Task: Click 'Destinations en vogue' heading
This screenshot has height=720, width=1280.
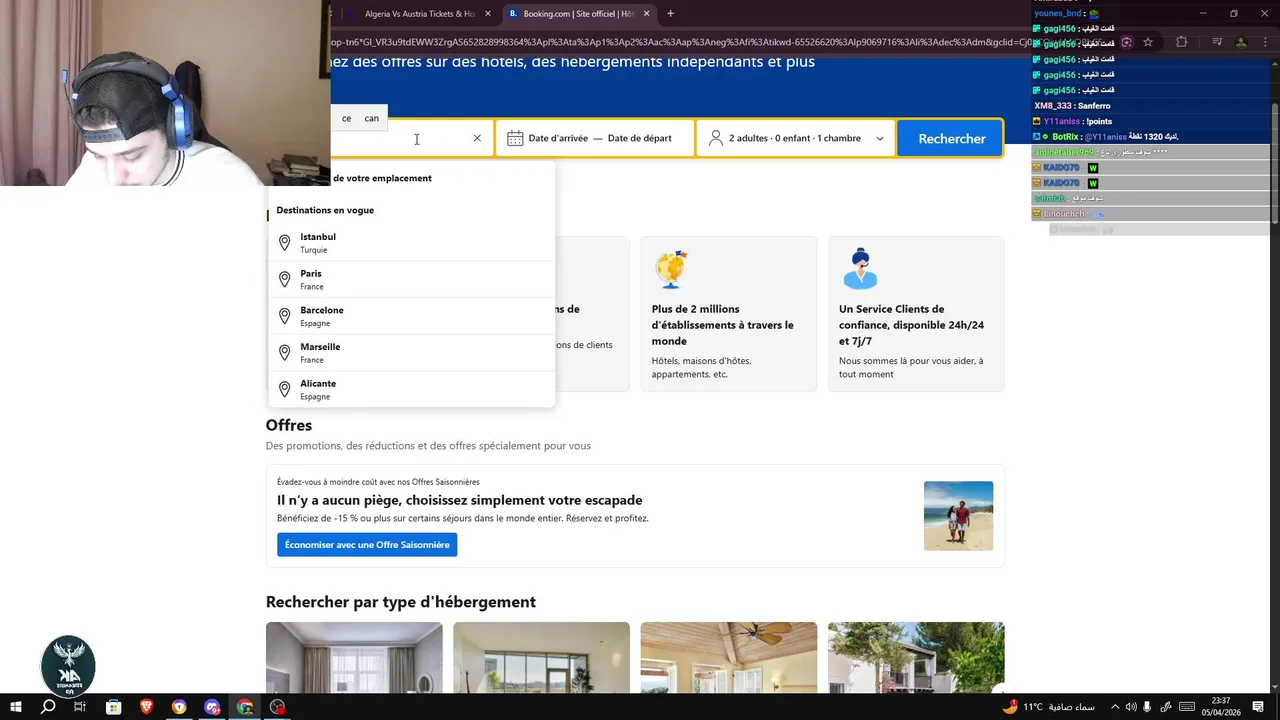Action: (x=325, y=210)
